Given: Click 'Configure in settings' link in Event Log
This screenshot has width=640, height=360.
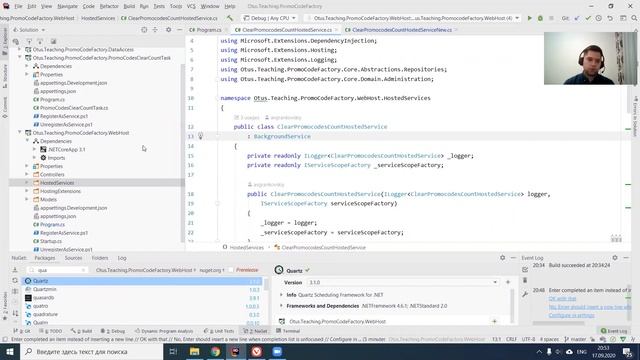Looking at the screenshot, I should click(571, 315).
